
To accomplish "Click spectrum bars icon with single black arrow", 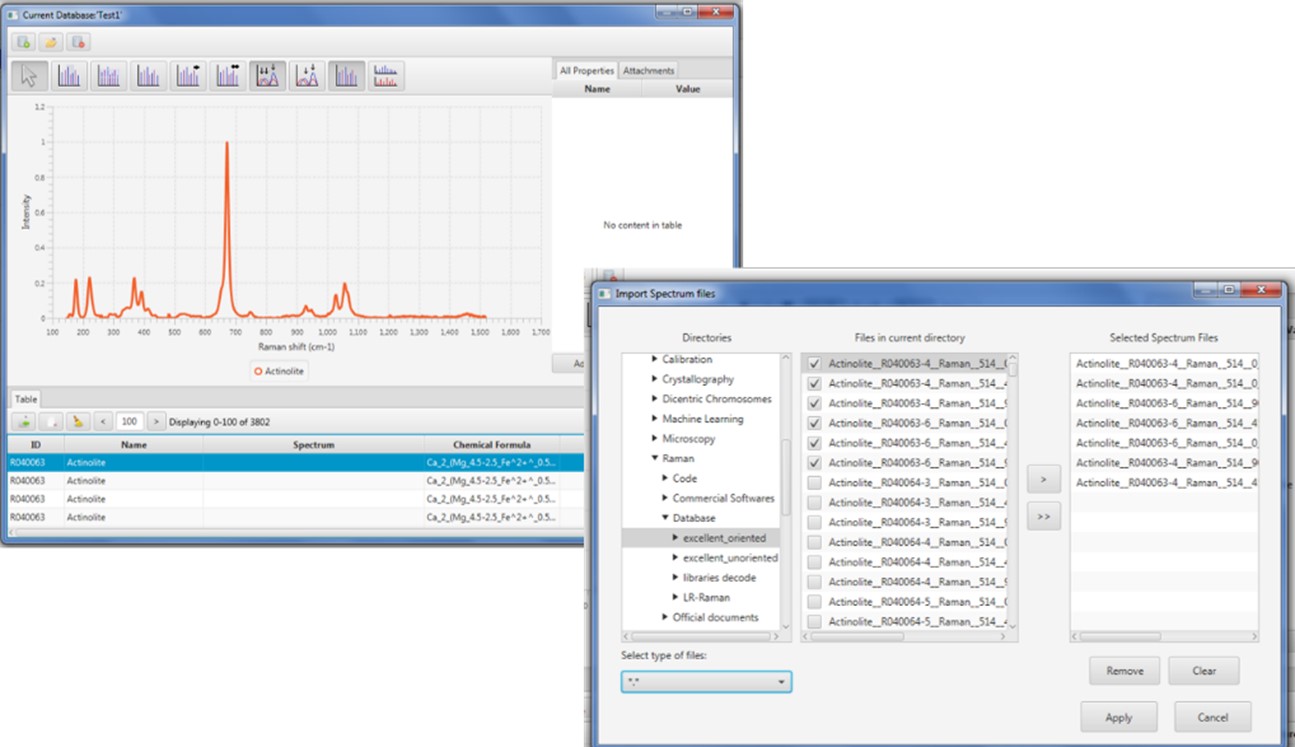I will pyautogui.click(x=188, y=76).
